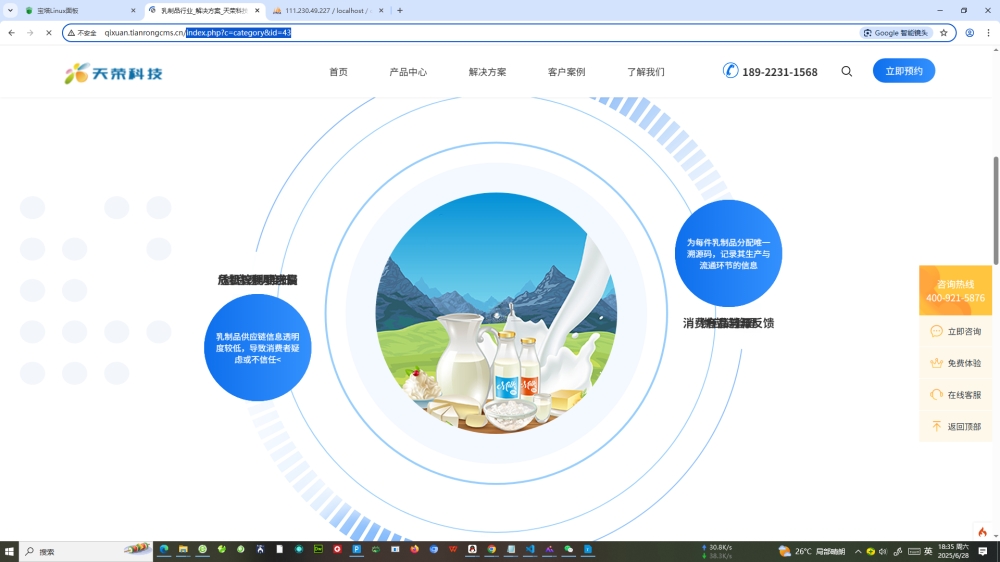This screenshot has height=562, width=1000.
Task: Close the 宝塔Linux面板 tab
Action: tap(133, 10)
